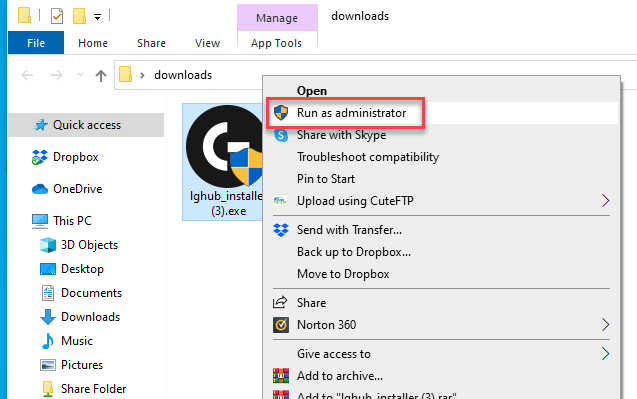Open Music in the navigation pane
Image resolution: width=637 pixels, height=399 pixels.
point(77,341)
